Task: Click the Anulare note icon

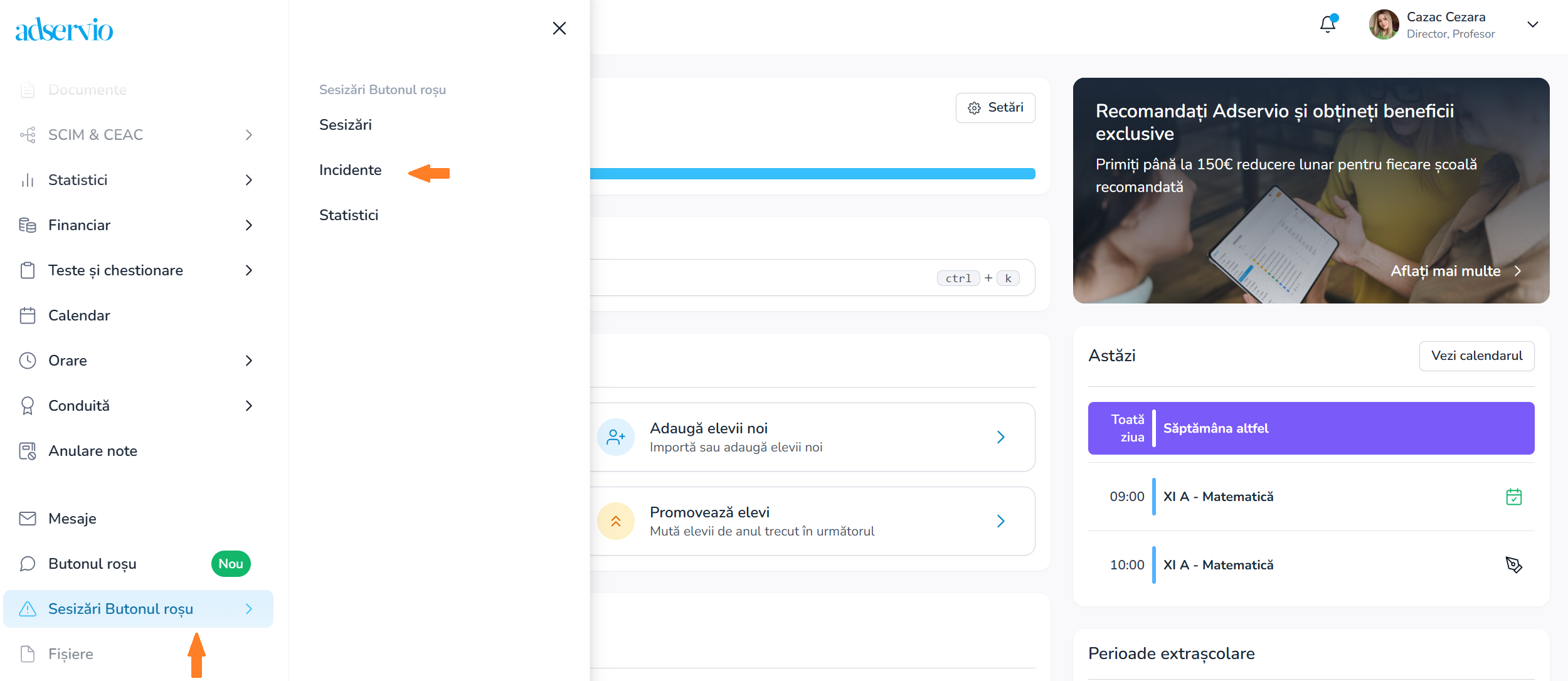Action: (28, 451)
